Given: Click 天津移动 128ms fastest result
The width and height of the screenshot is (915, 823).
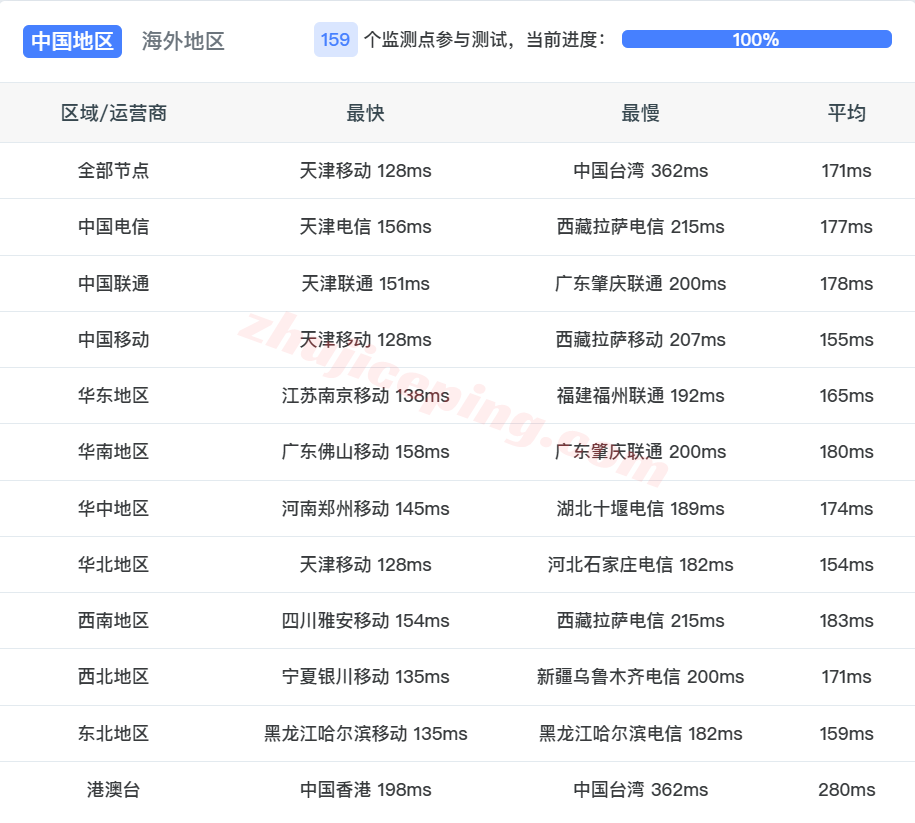Looking at the screenshot, I should 367,171.
